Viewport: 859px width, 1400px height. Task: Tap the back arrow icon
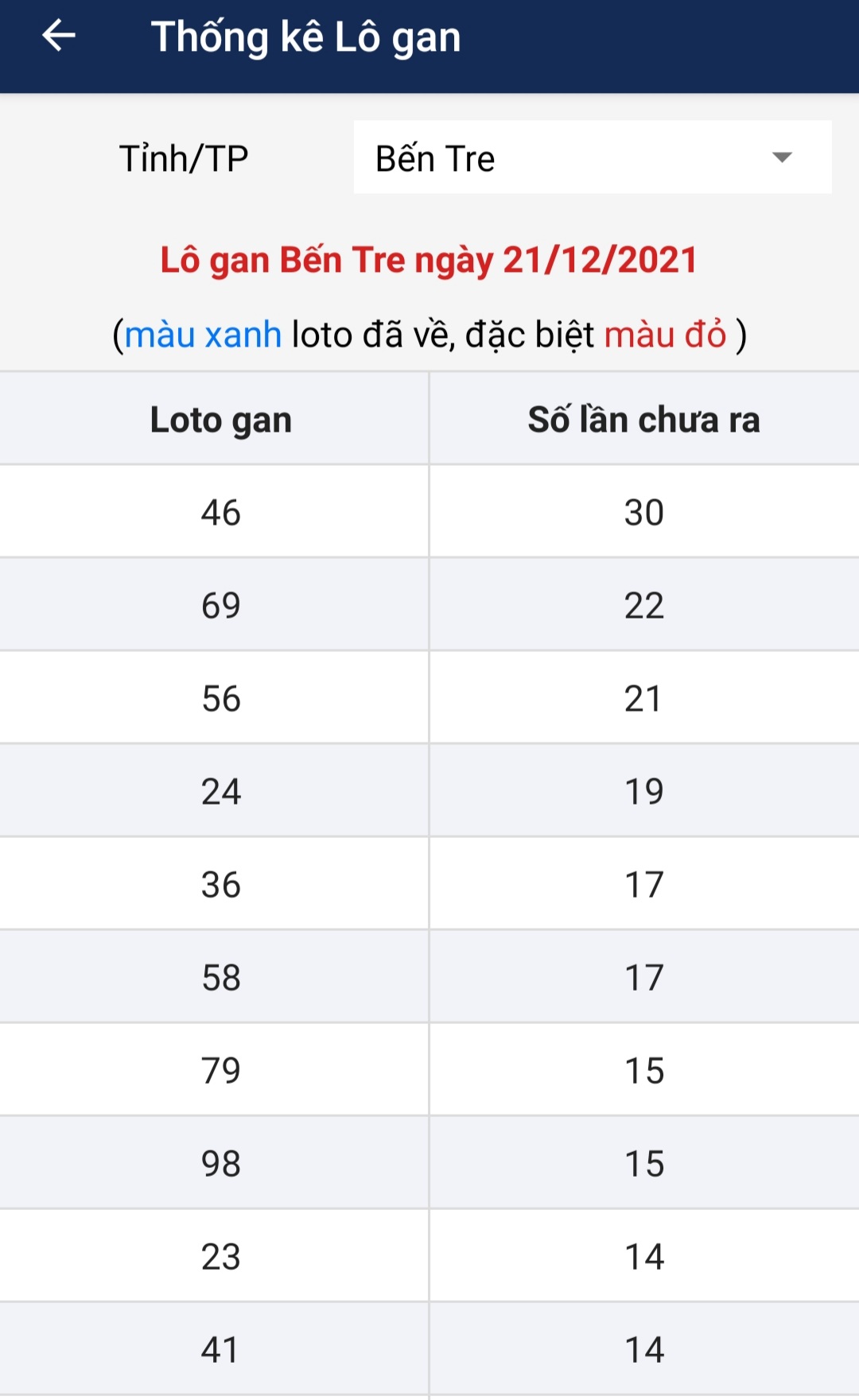pyautogui.click(x=59, y=37)
